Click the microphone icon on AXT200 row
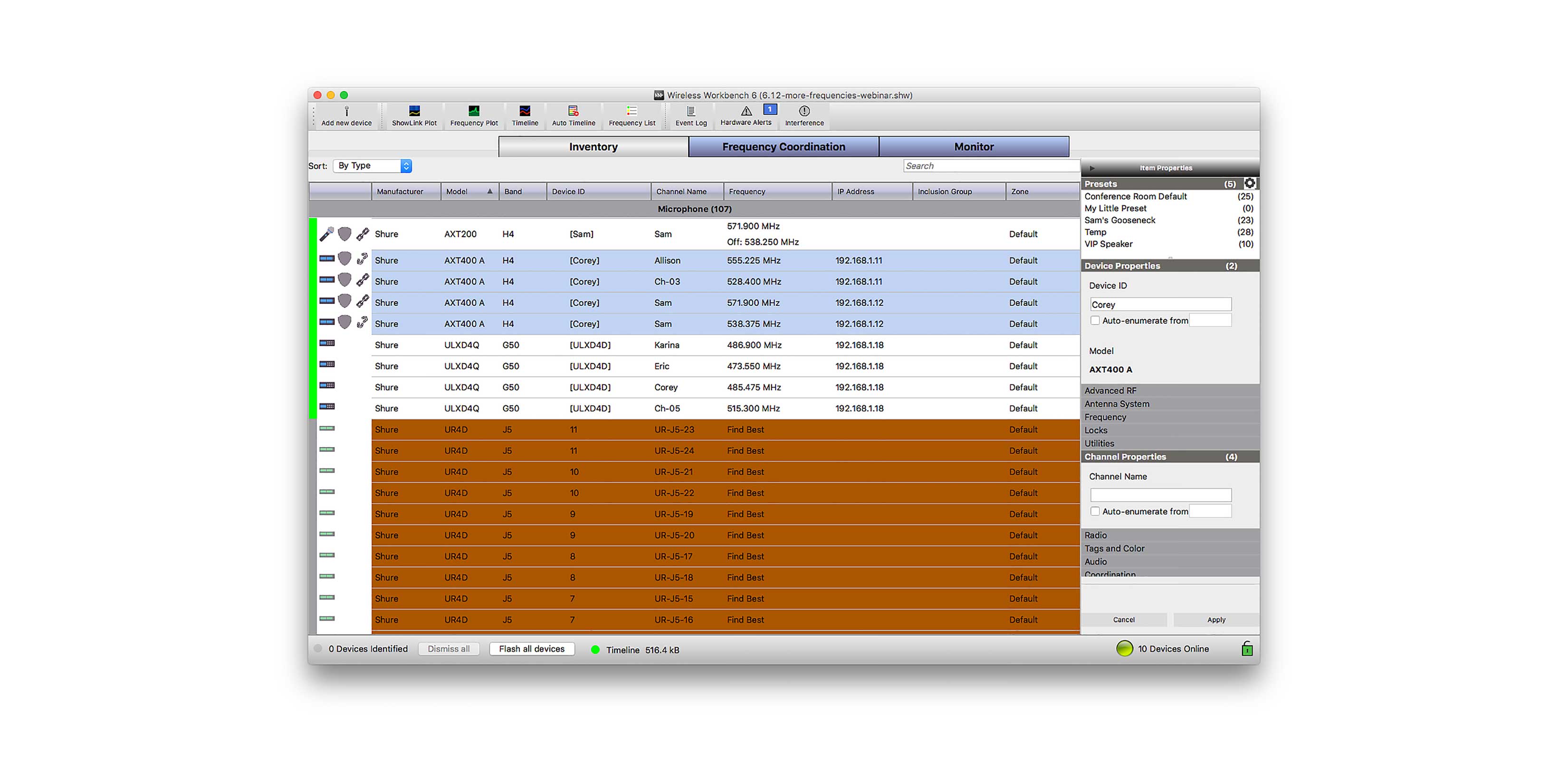Image resolution: width=1568 pixels, height=784 pixels. click(x=327, y=234)
